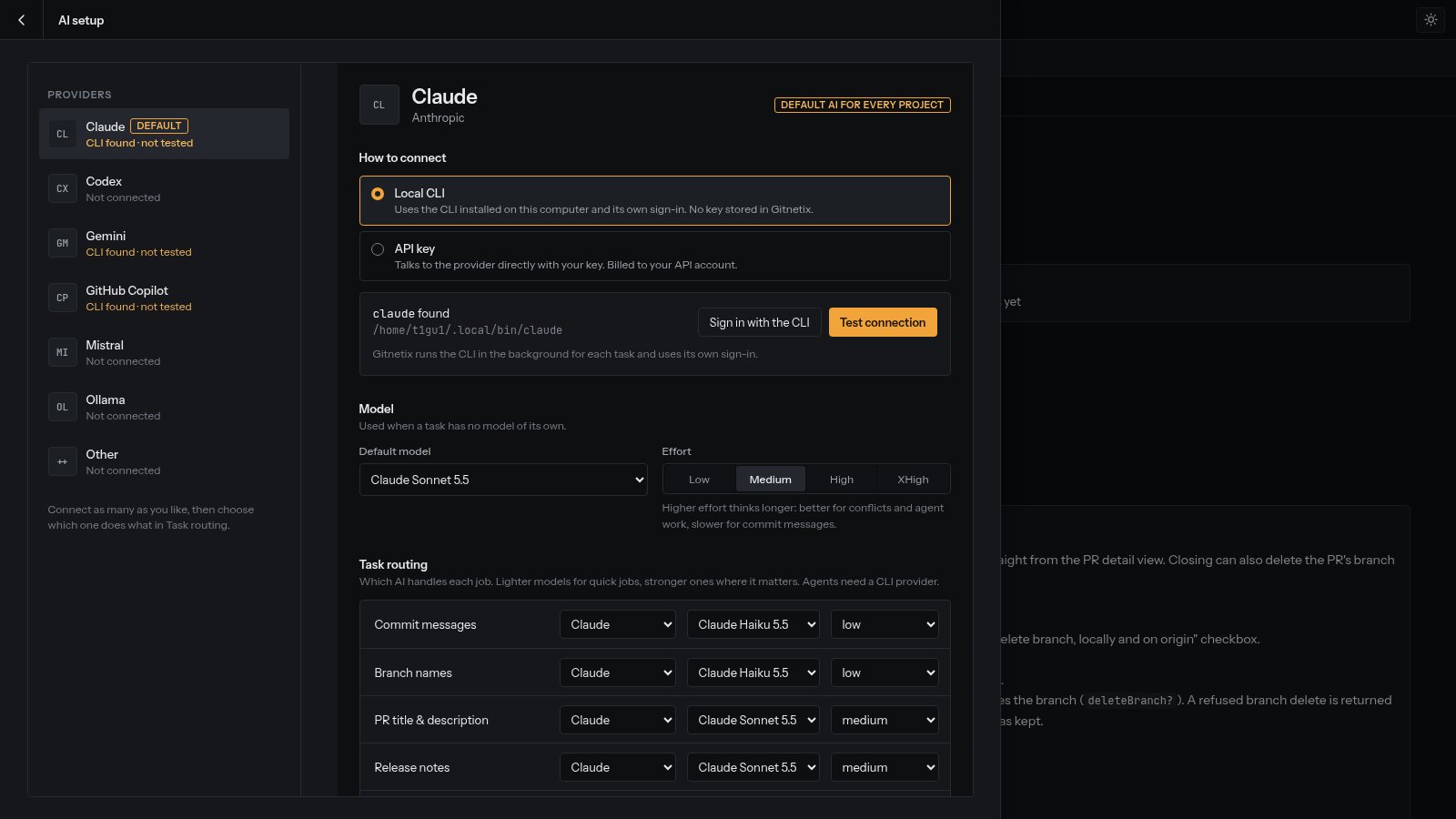1456x819 pixels.
Task: Open provider dropdown for Release notes
Action: (618, 767)
